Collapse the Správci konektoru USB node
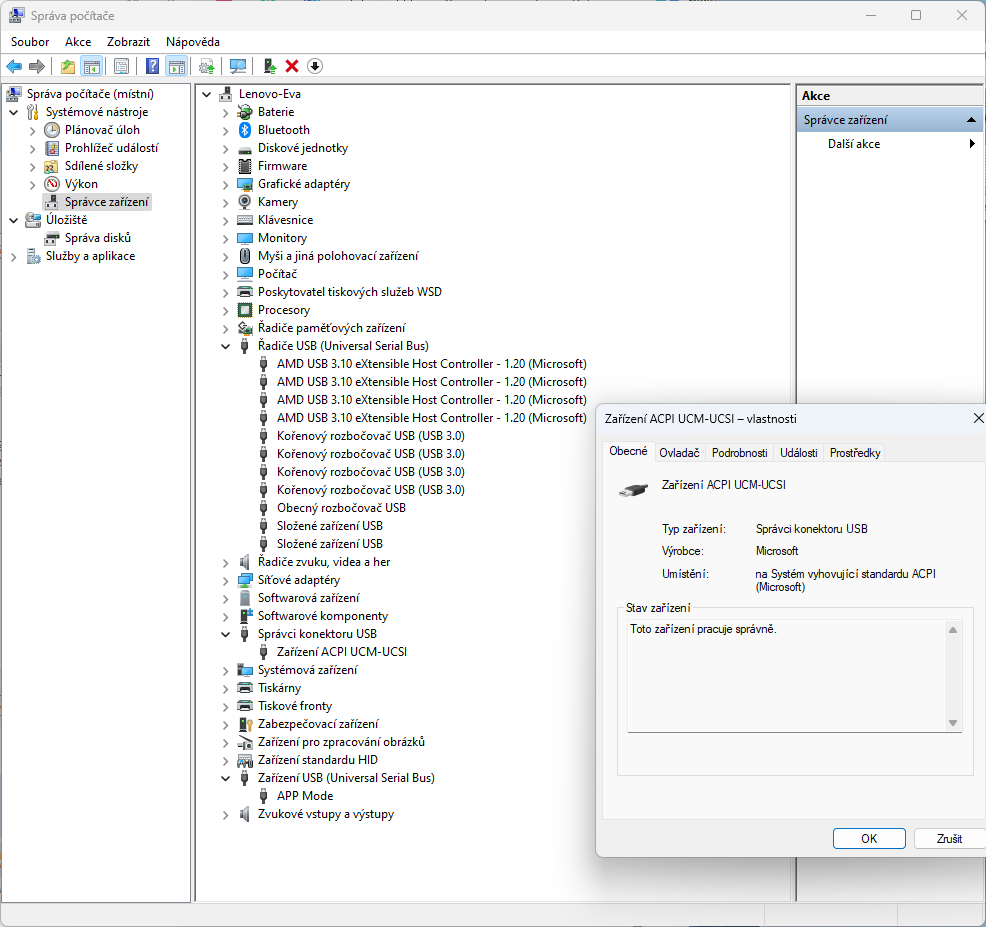This screenshot has height=927, width=986. tap(226, 634)
